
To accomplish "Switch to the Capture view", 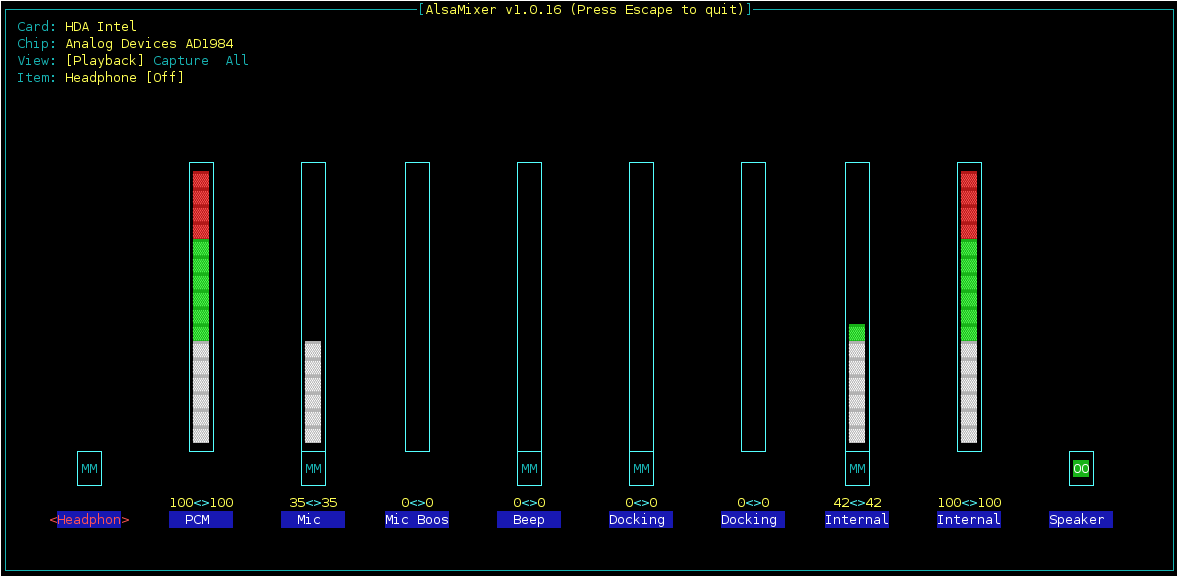I will point(181,61).
